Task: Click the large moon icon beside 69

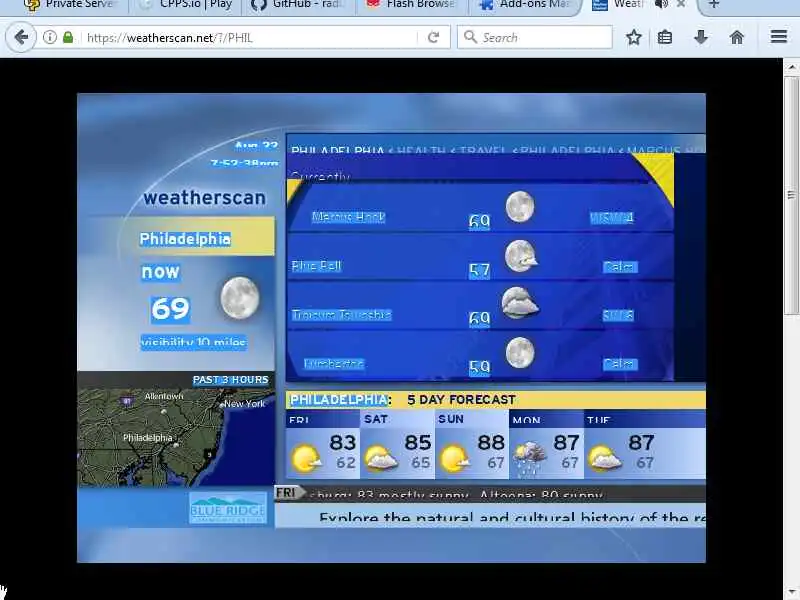Action: point(240,298)
